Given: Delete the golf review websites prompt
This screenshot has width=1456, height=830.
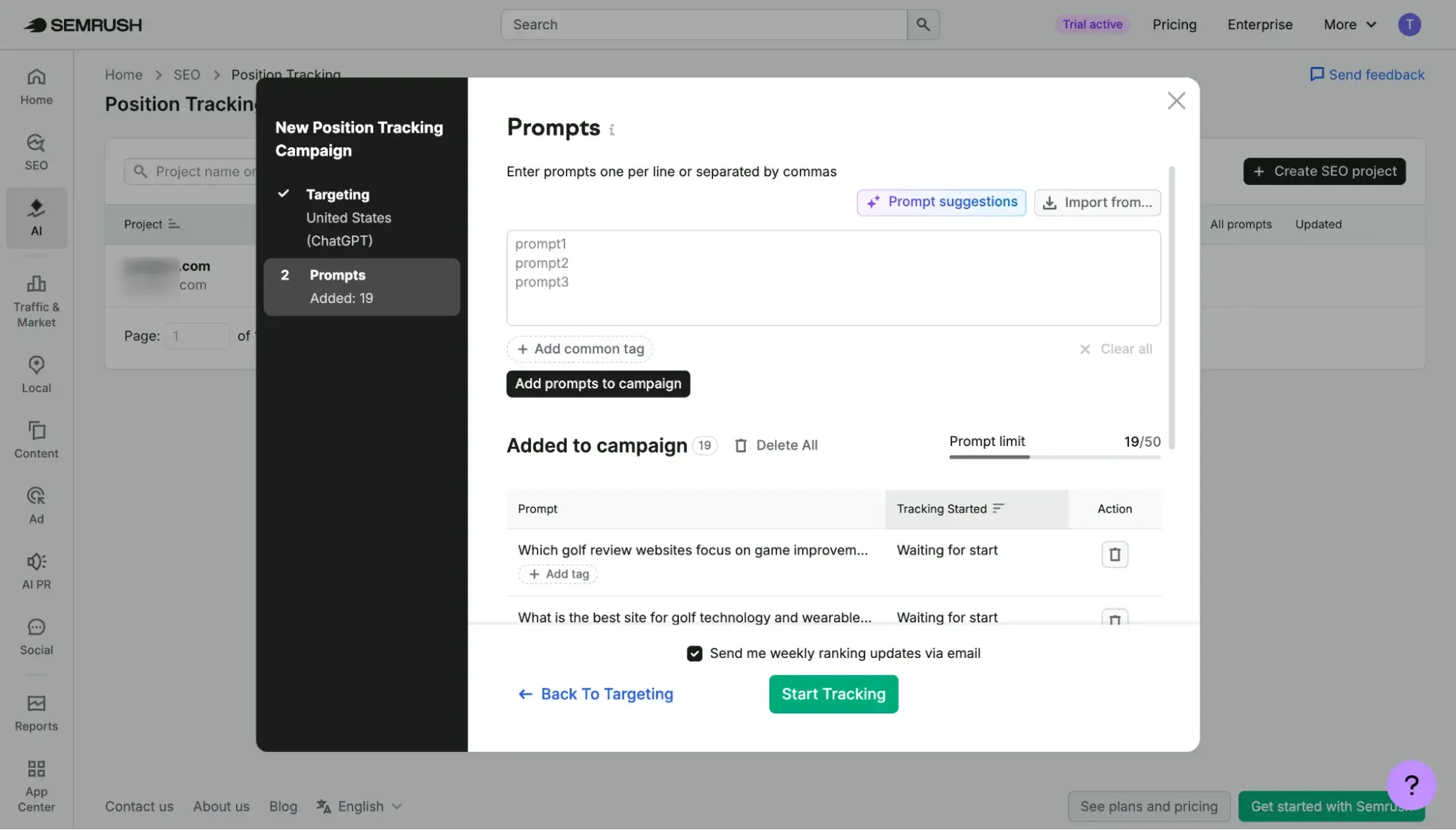Looking at the screenshot, I should (1114, 555).
